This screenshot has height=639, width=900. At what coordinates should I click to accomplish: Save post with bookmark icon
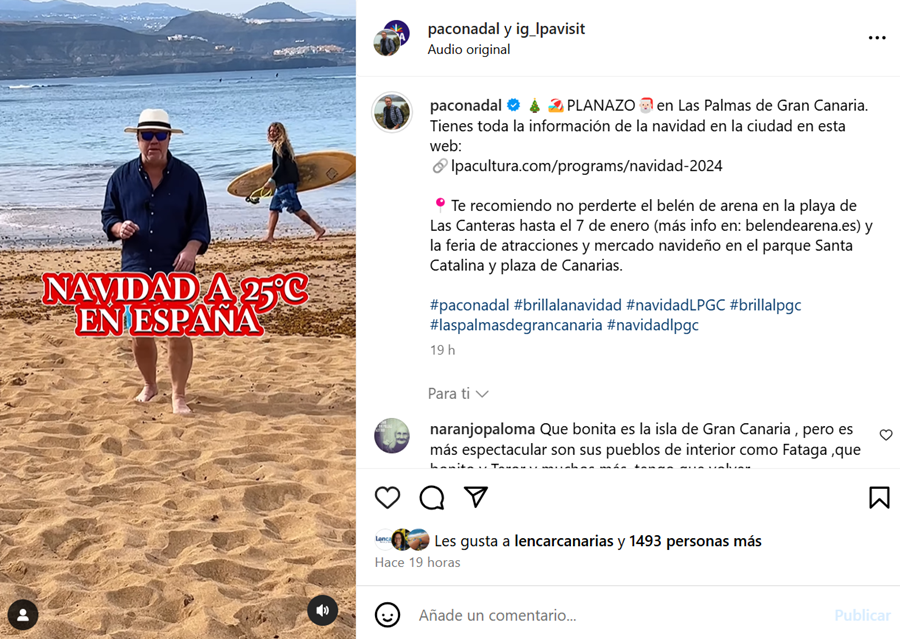(x=879, y=497)
